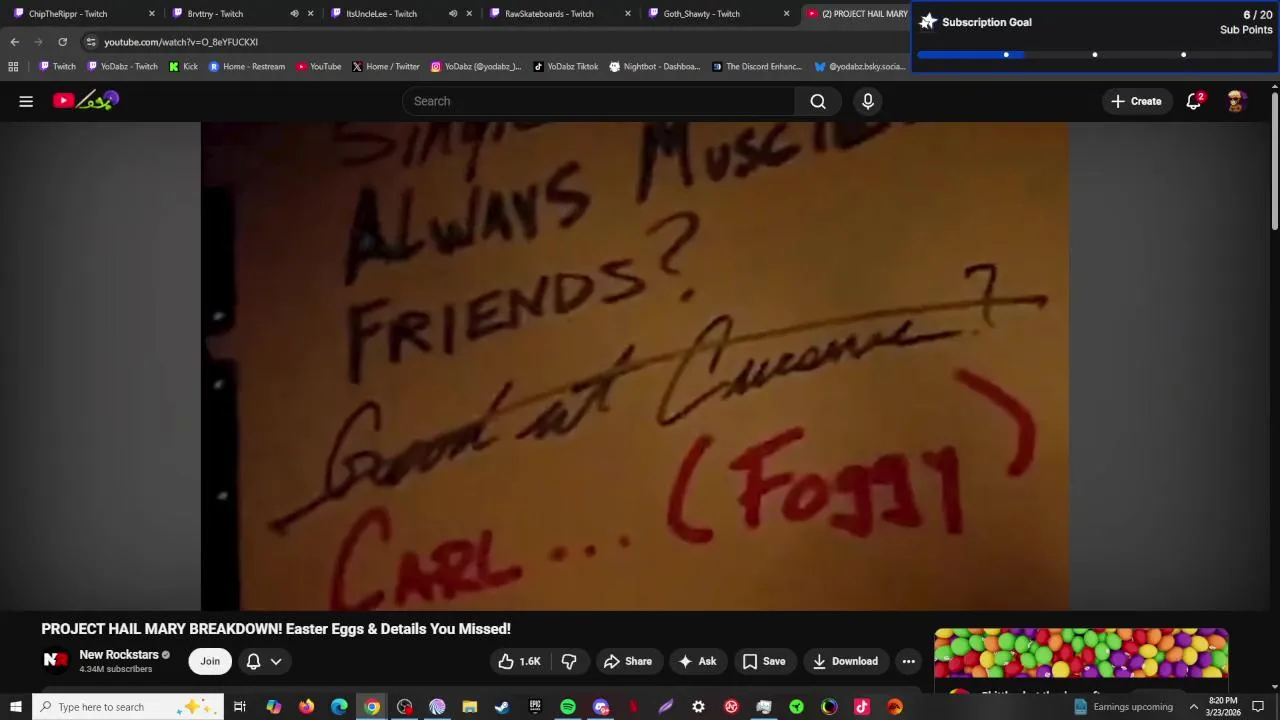Open the Windows Start menu

pyautogui.click(x=15, y=707)
